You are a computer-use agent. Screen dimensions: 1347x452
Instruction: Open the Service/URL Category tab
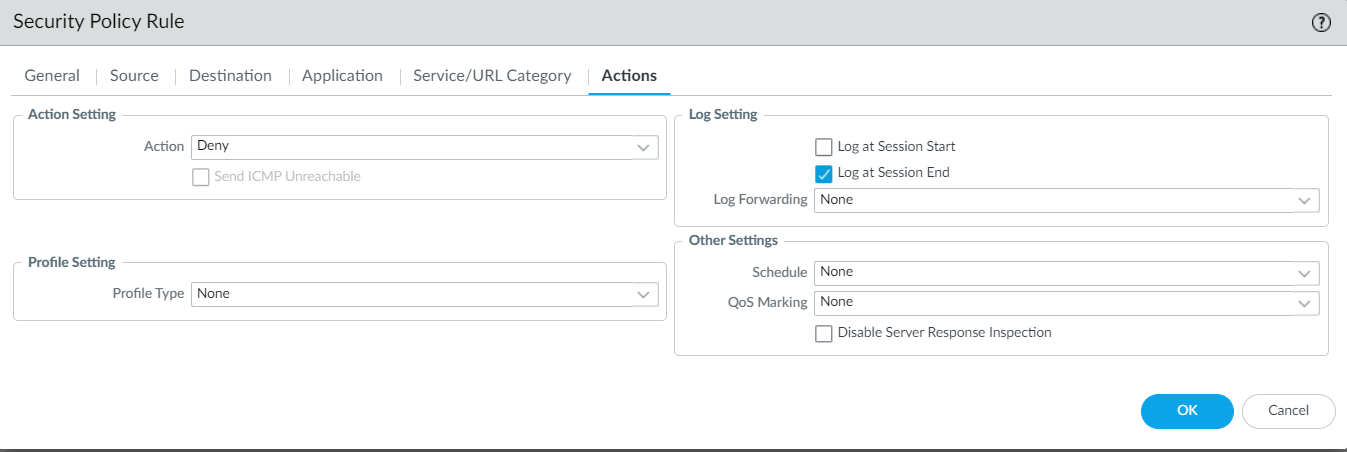492,76
